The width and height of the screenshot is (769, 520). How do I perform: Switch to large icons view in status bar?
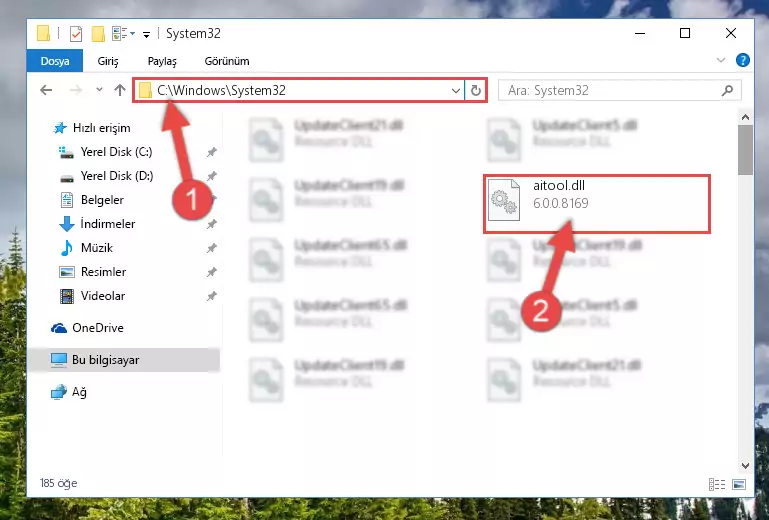click(x=739, y=485)
